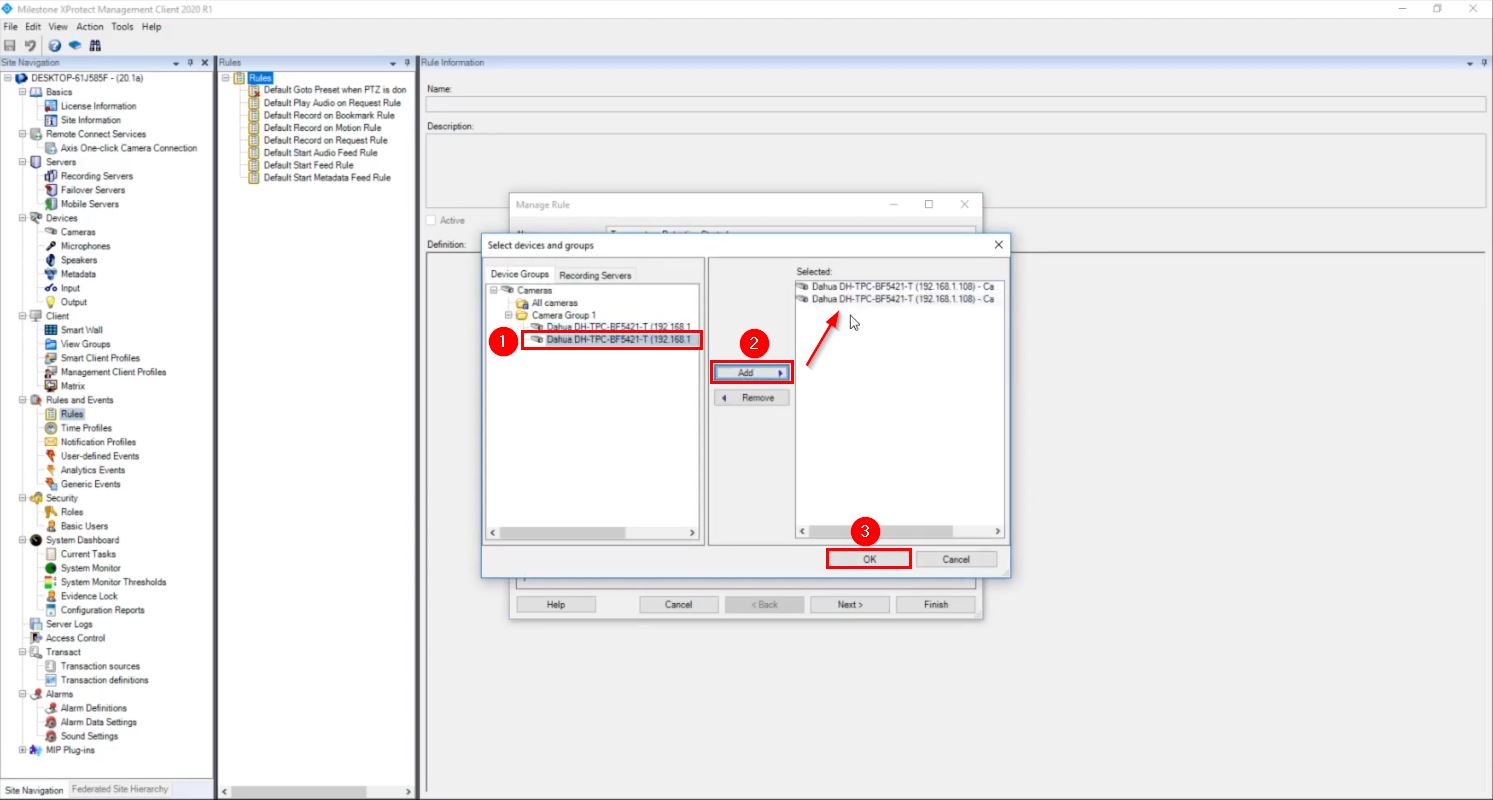Viewport: 1493px width, 800px height.
Task: Open Alarm Definitions via its bell icon
Action: (x=50, y=708)
